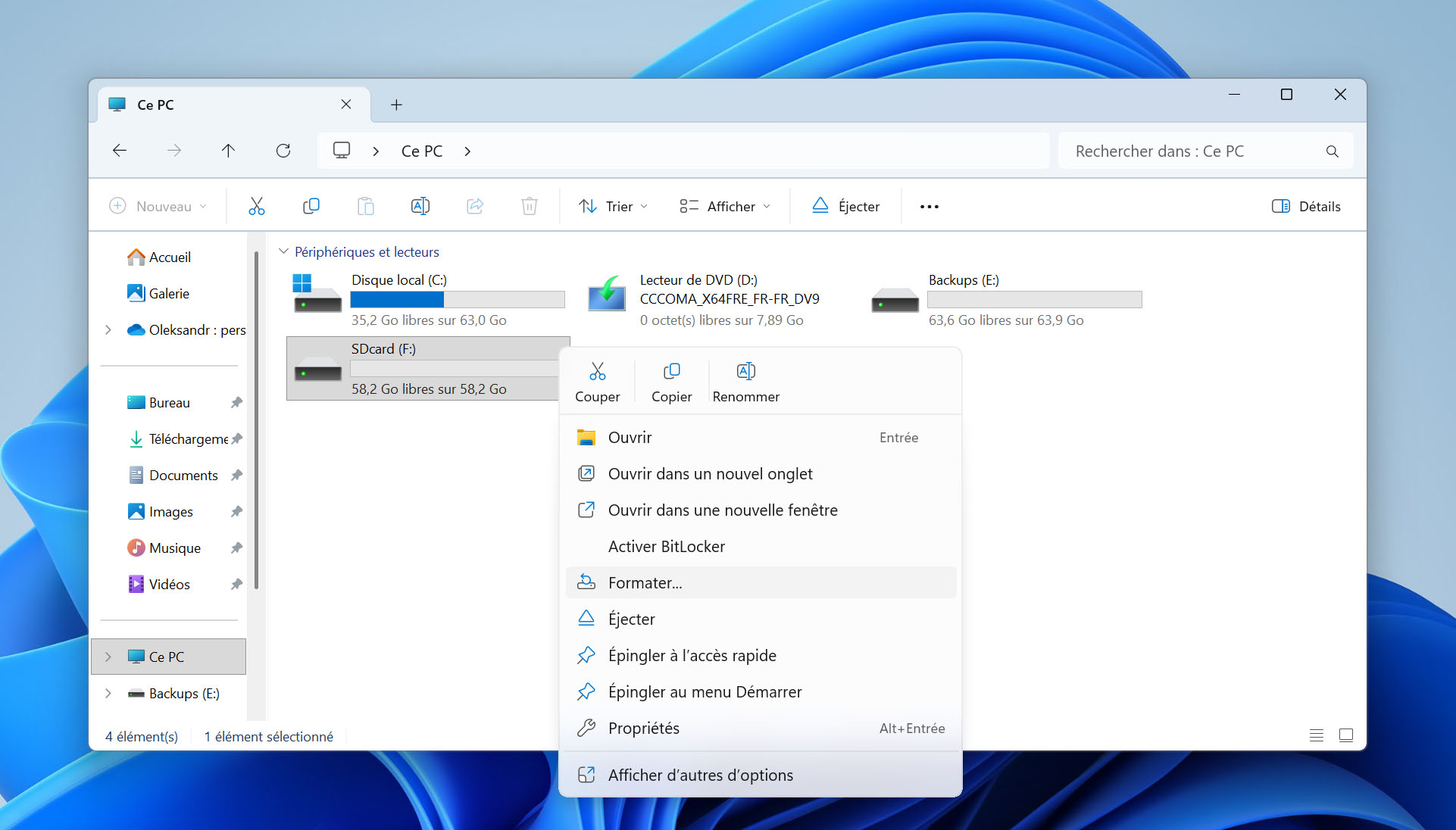Open Propriétés from the context menu
Screen dimensions: 1456x830
point(761,729)
